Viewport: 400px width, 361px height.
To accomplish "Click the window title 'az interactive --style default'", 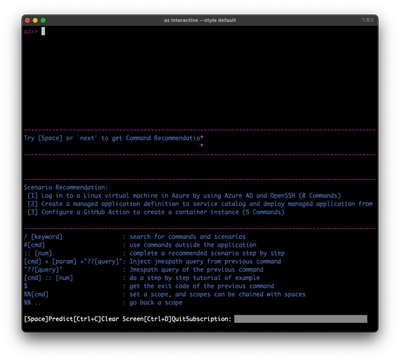I will 200,20.
